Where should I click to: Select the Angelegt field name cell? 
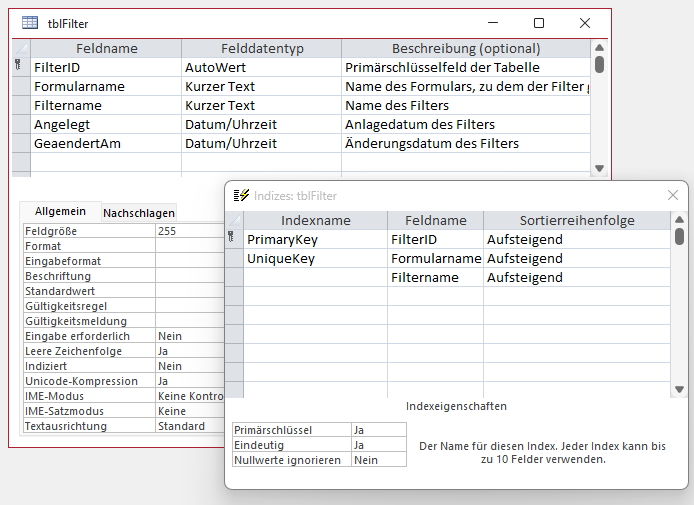pyautogui.click(x=106, y=124)
